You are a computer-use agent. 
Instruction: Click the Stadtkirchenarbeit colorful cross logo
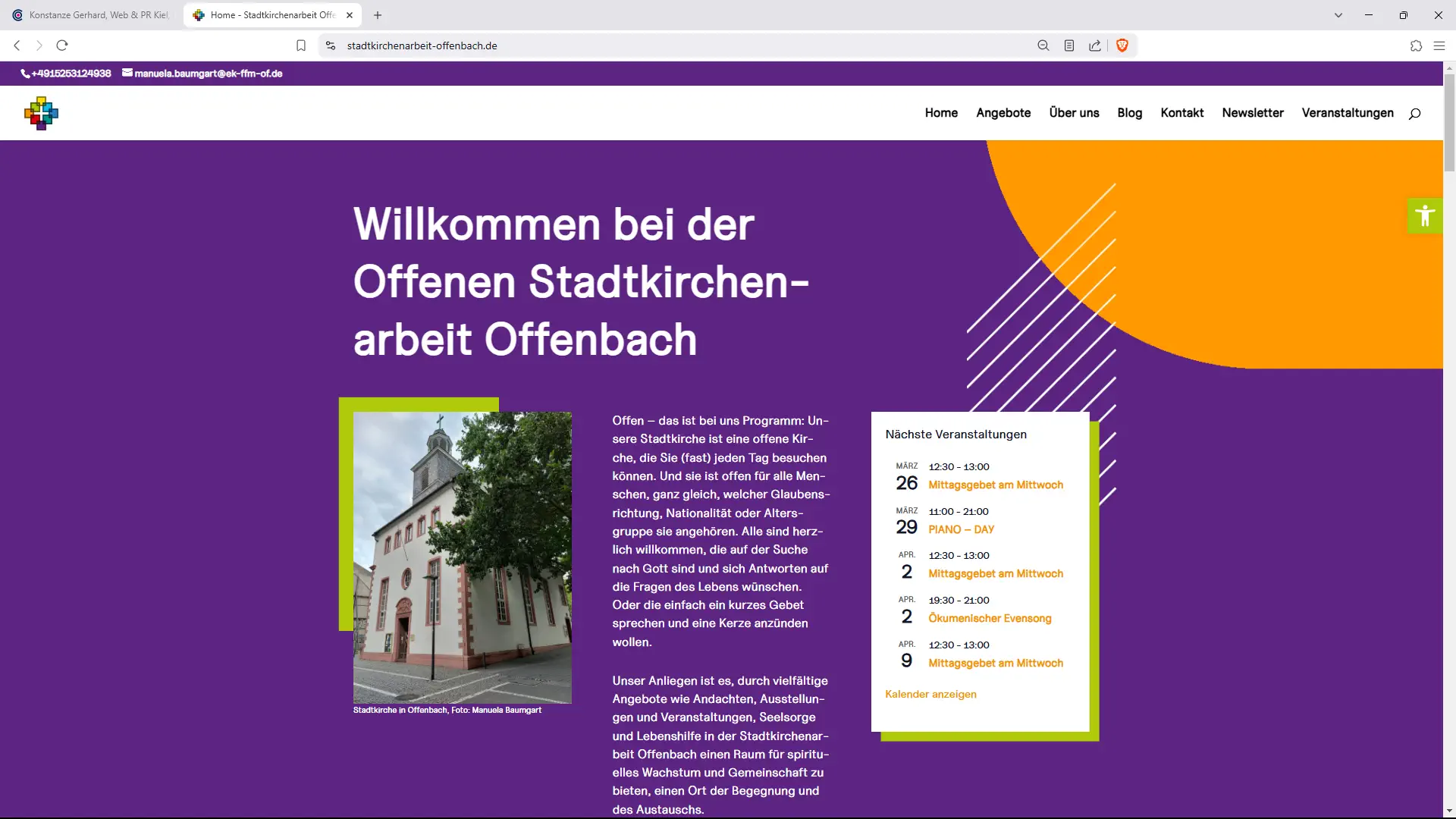tap(41, 113)
